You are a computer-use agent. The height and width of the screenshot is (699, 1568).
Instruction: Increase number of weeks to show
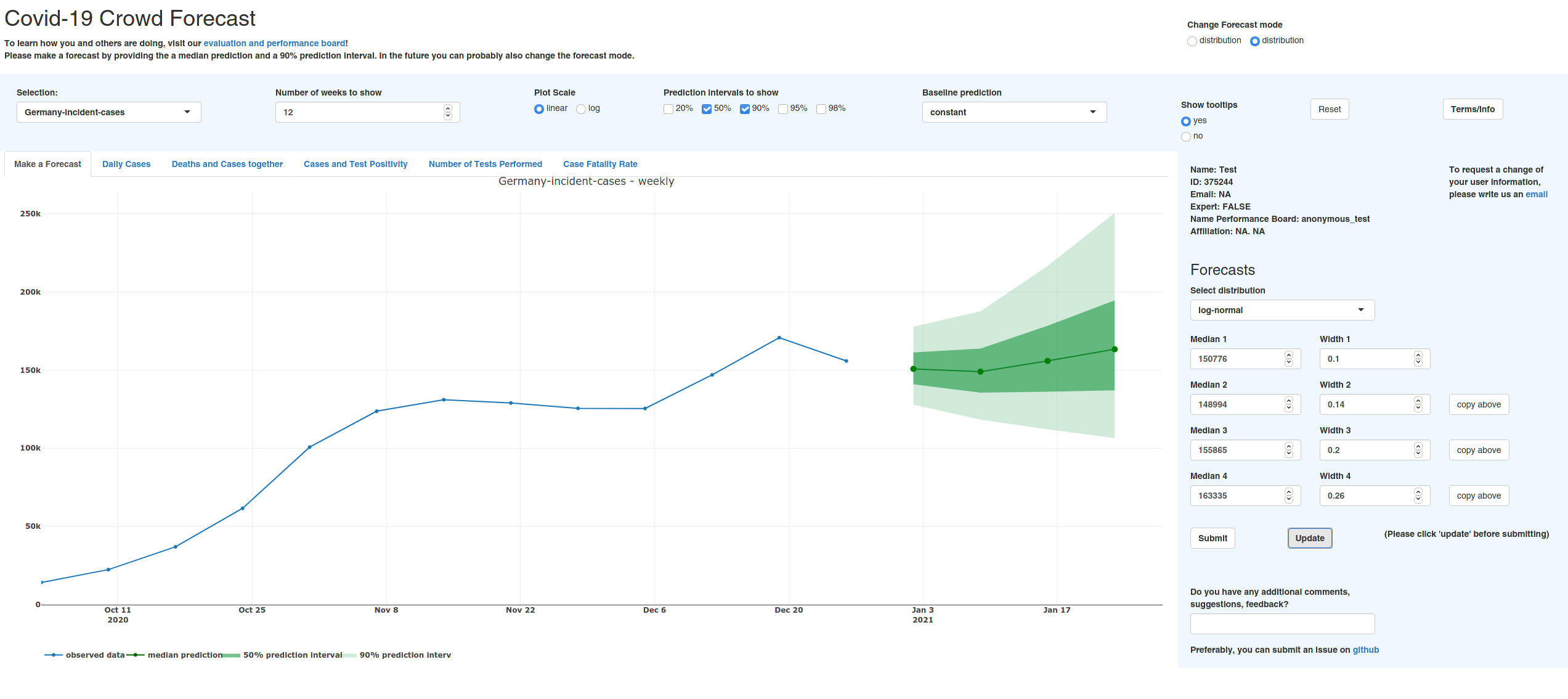[448, 108]
